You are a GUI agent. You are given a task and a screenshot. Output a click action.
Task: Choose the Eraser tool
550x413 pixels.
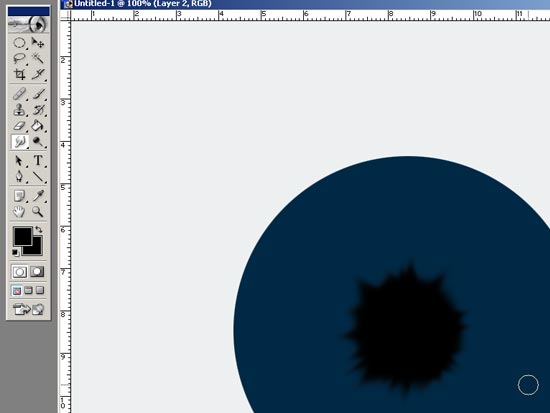[19, 126]
